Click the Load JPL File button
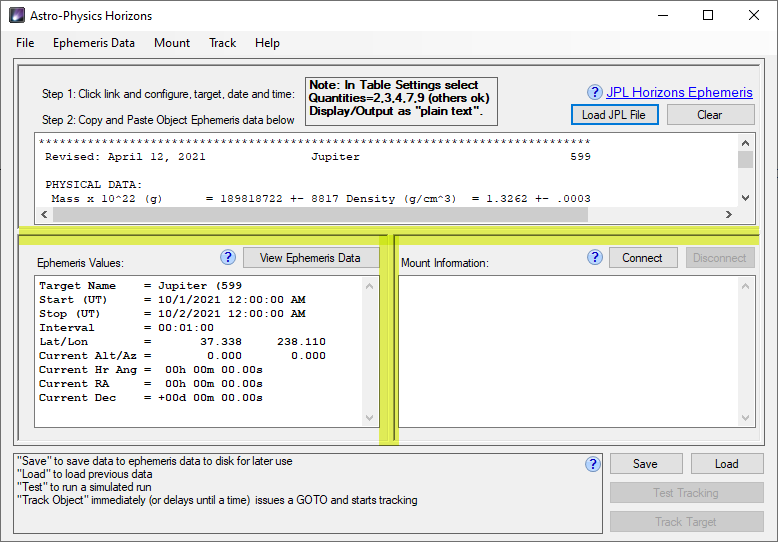 [x=614, y=115]
